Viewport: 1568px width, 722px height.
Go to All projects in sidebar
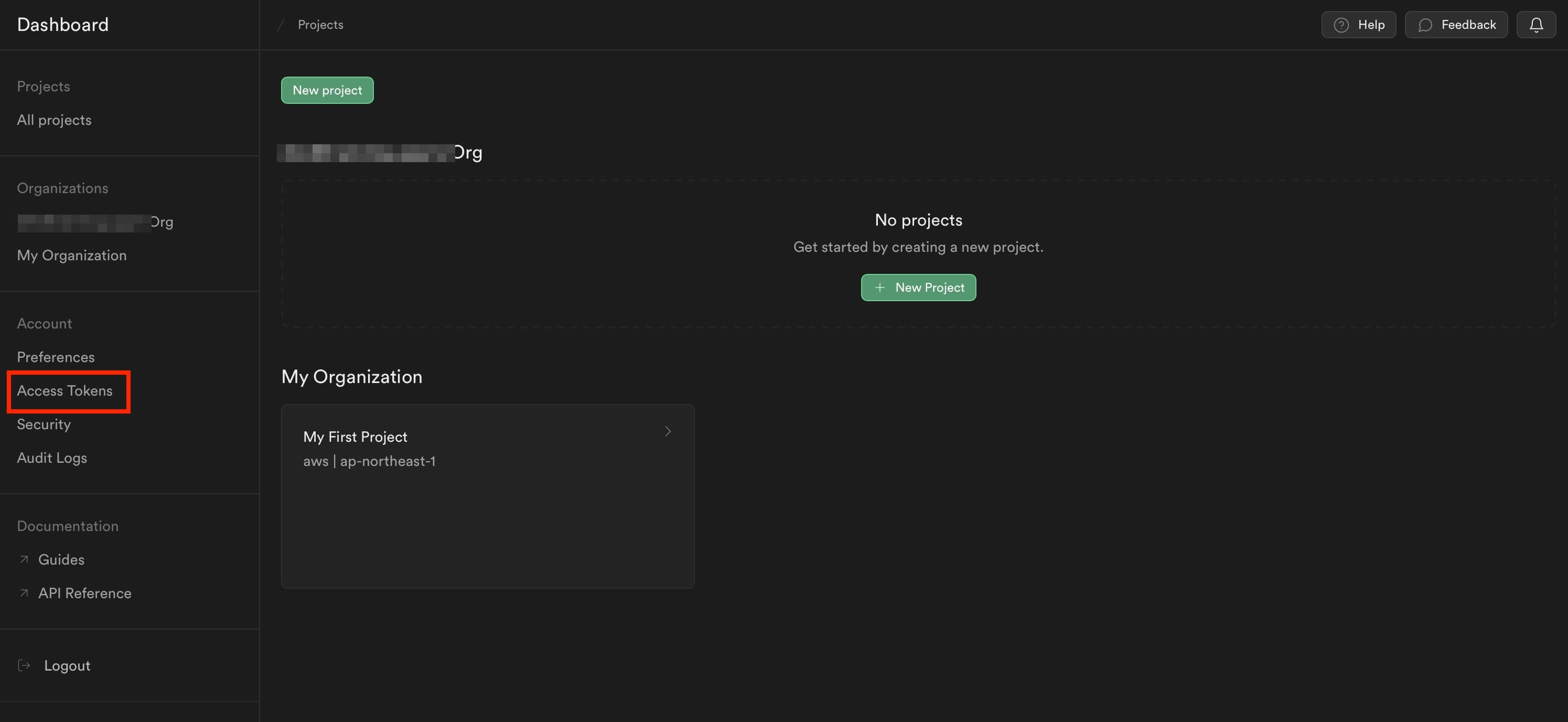click(54, 120)
